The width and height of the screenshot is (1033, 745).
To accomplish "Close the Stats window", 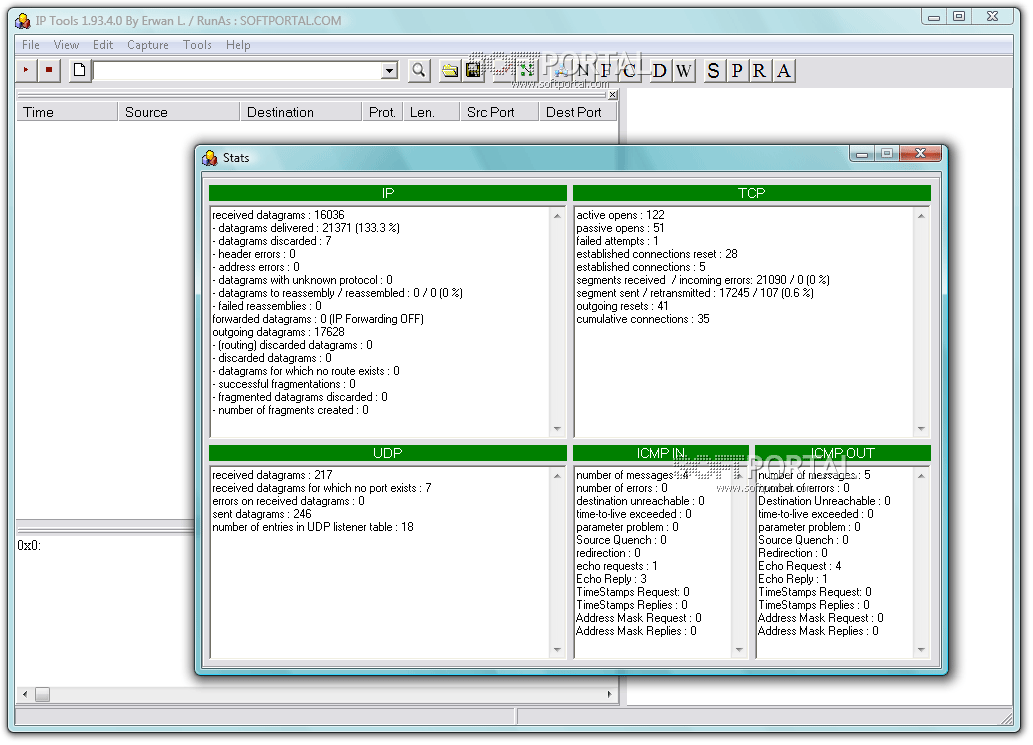I will click(x=920, y=153).
